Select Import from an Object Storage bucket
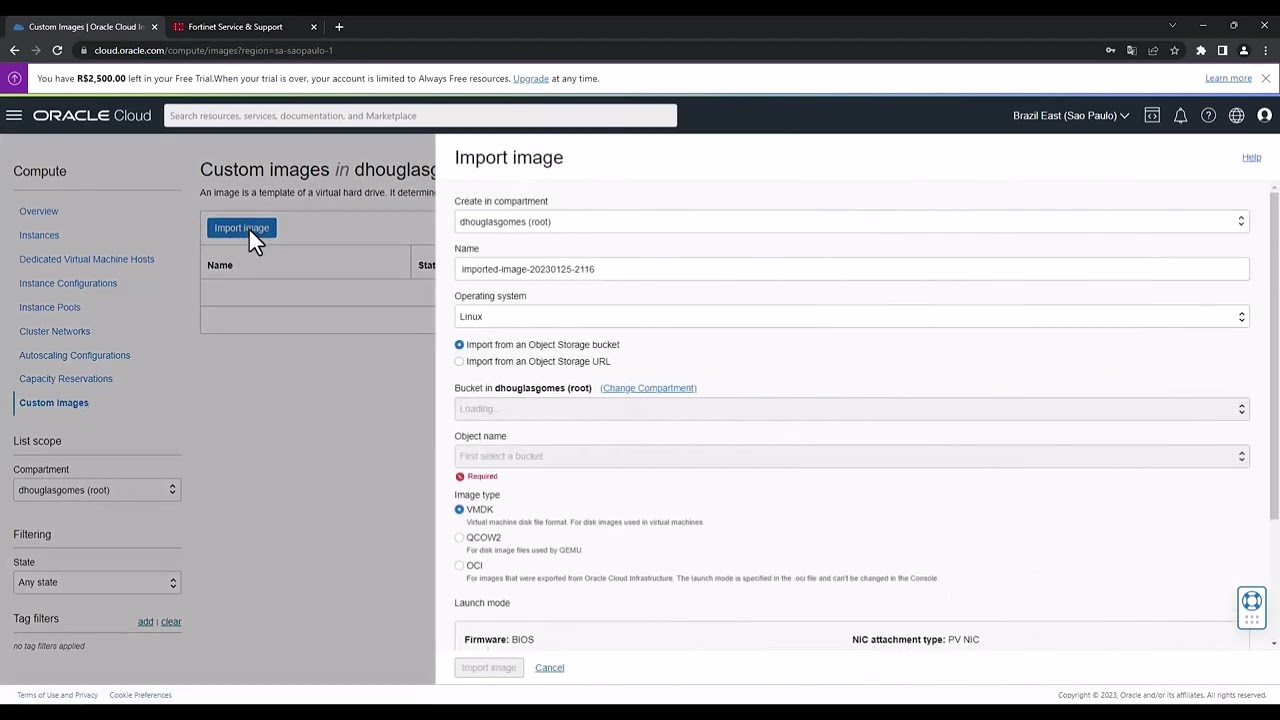This screenshot has width=1280, height=720. tap(459, 345)
